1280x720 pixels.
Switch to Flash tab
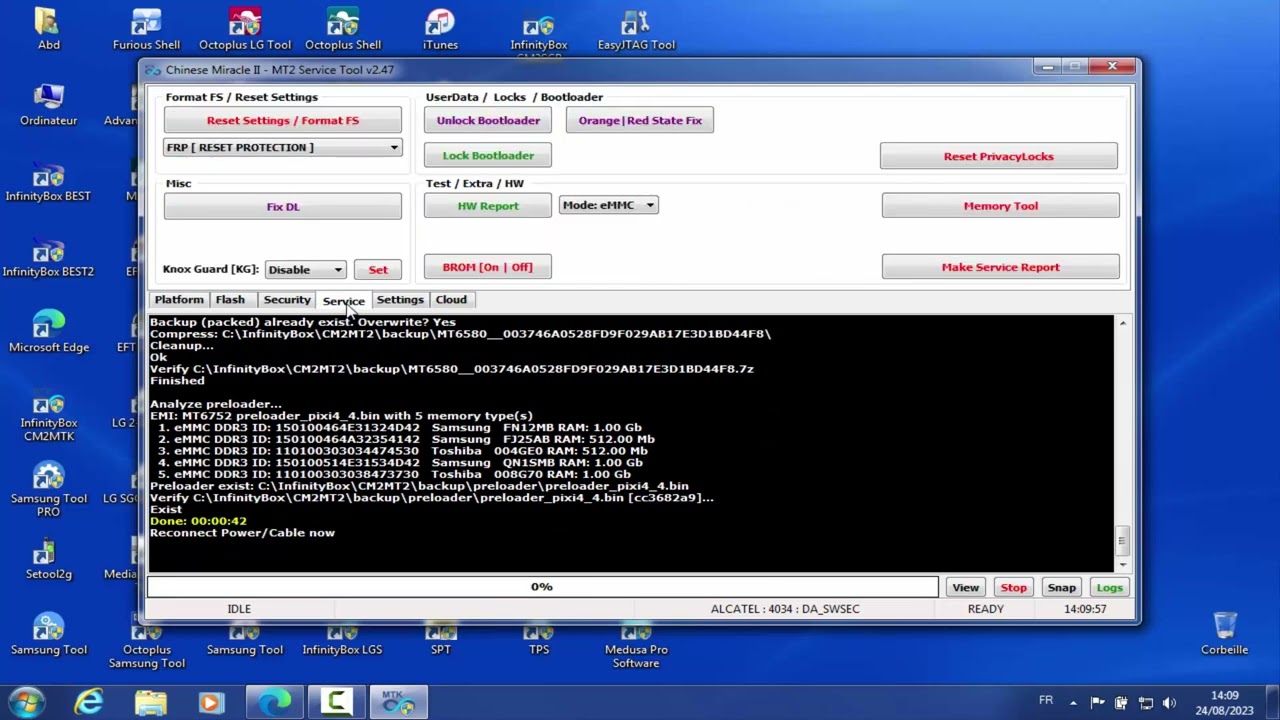tap(230, 300)
